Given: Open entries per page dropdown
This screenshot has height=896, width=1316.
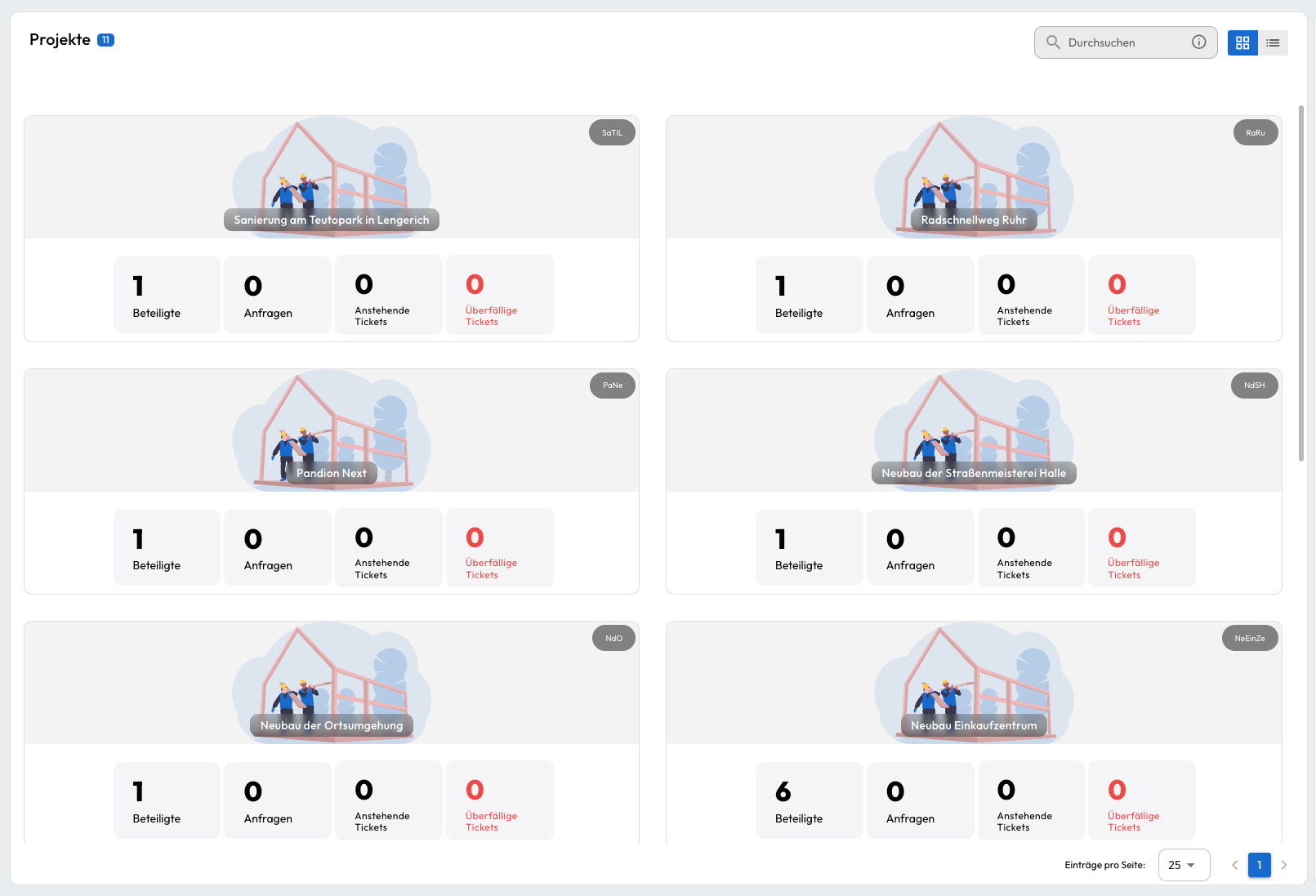Looking at the screenshot, I should [1183, 865].
